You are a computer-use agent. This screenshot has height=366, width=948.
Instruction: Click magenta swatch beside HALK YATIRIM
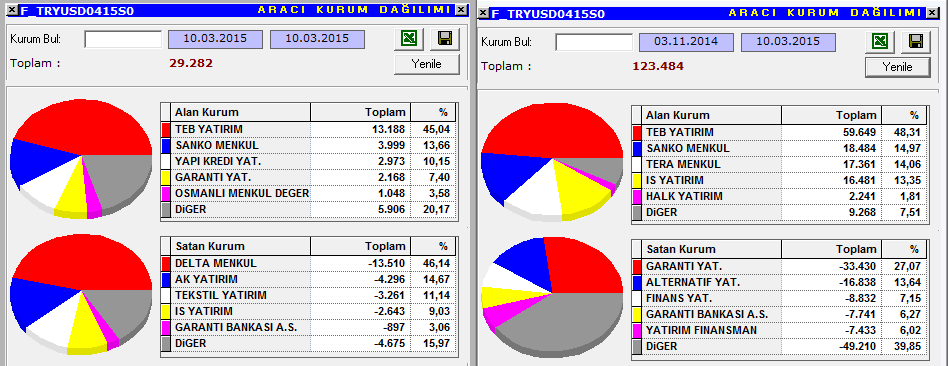tap(637, 197)
